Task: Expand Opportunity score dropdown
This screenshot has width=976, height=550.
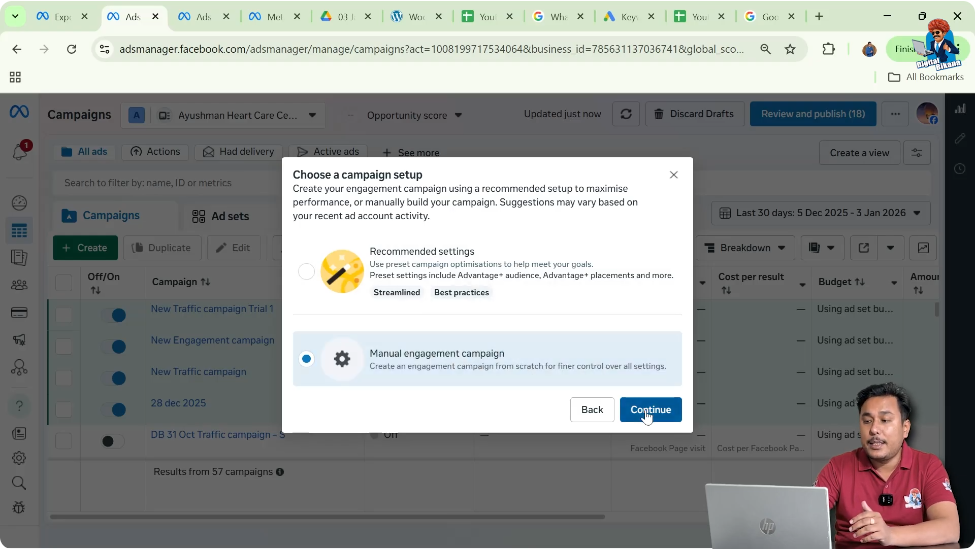Action: coord(415,115)
